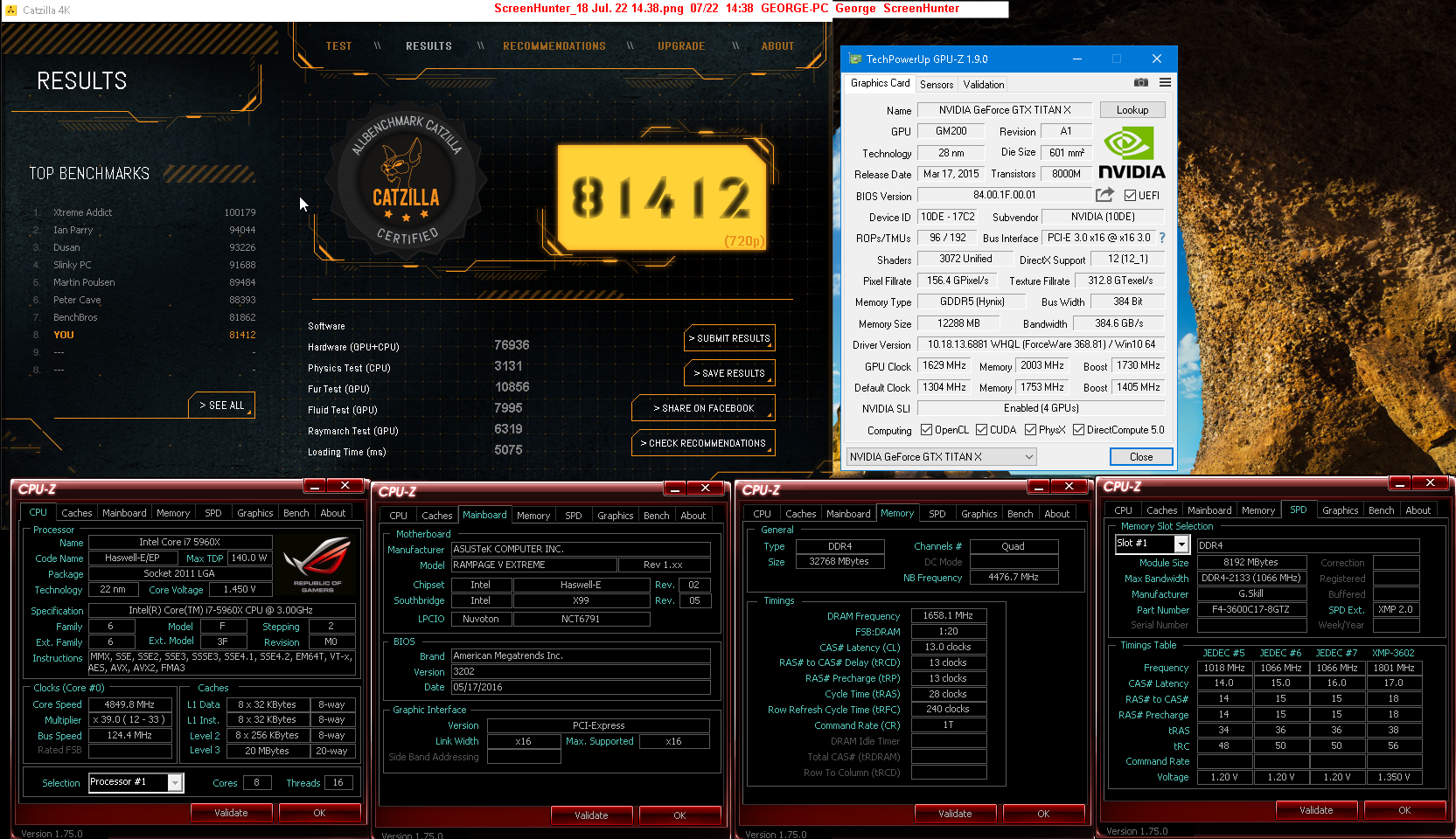
Task: Click the NVIDIA logo in GPU-Z
Action: [1132, 154]
